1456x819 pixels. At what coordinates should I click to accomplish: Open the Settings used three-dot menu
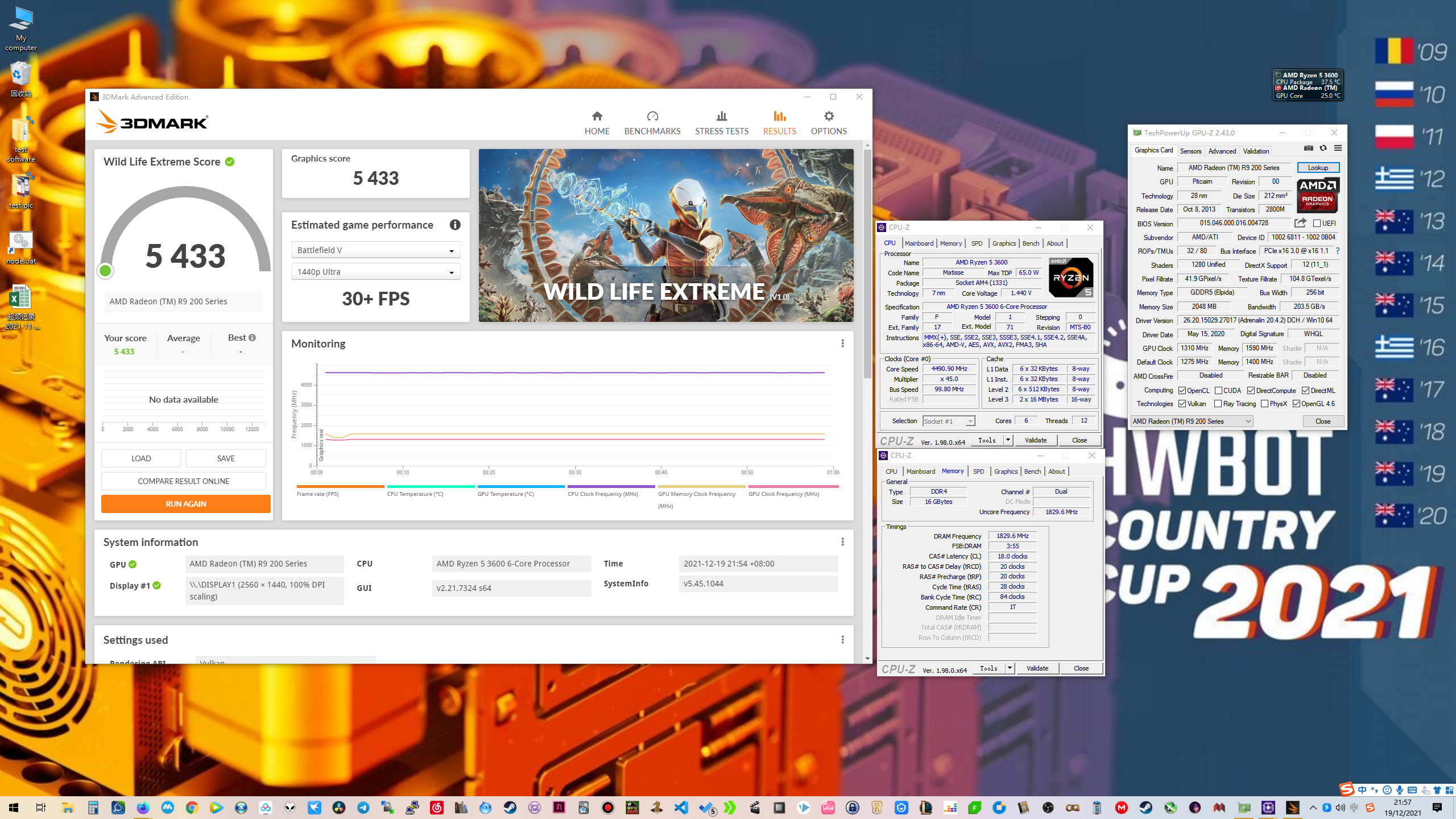tap(842, 640)
